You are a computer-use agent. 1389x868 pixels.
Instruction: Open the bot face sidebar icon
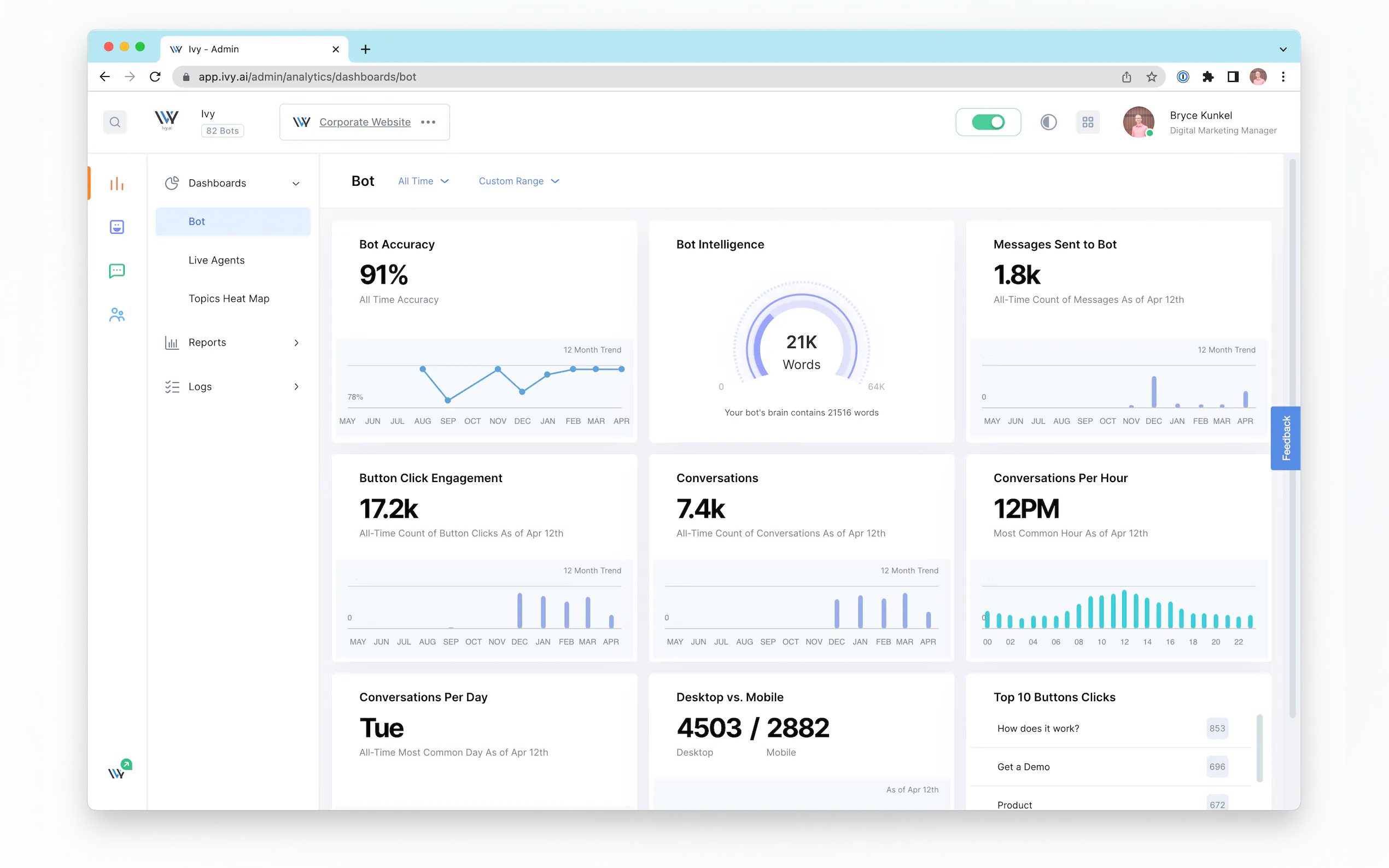(x=116, y=227)
